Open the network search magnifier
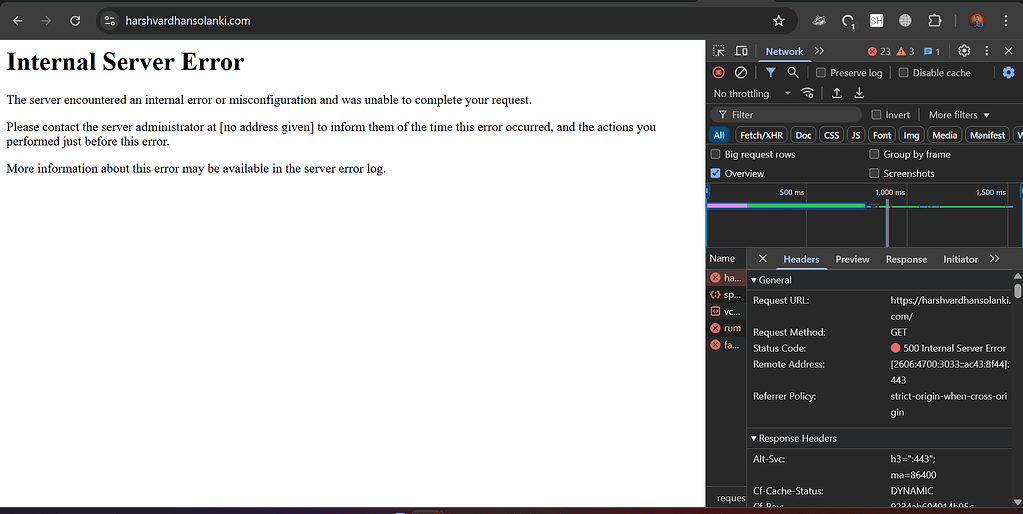This screenshot has height=514, width=1023. coord(793,72)
